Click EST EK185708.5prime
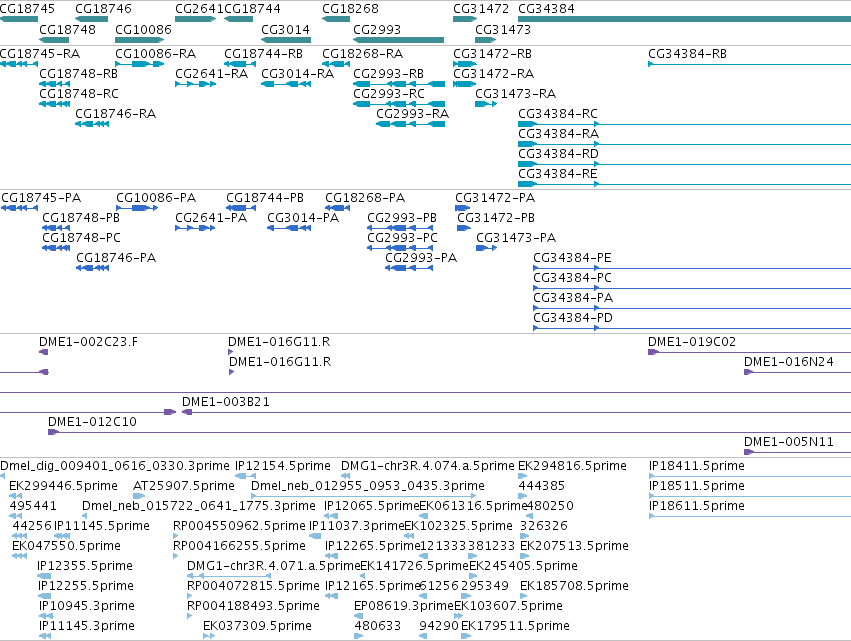Image resolution: width=851 pixels, height=641 pixels. coord(574,586)
